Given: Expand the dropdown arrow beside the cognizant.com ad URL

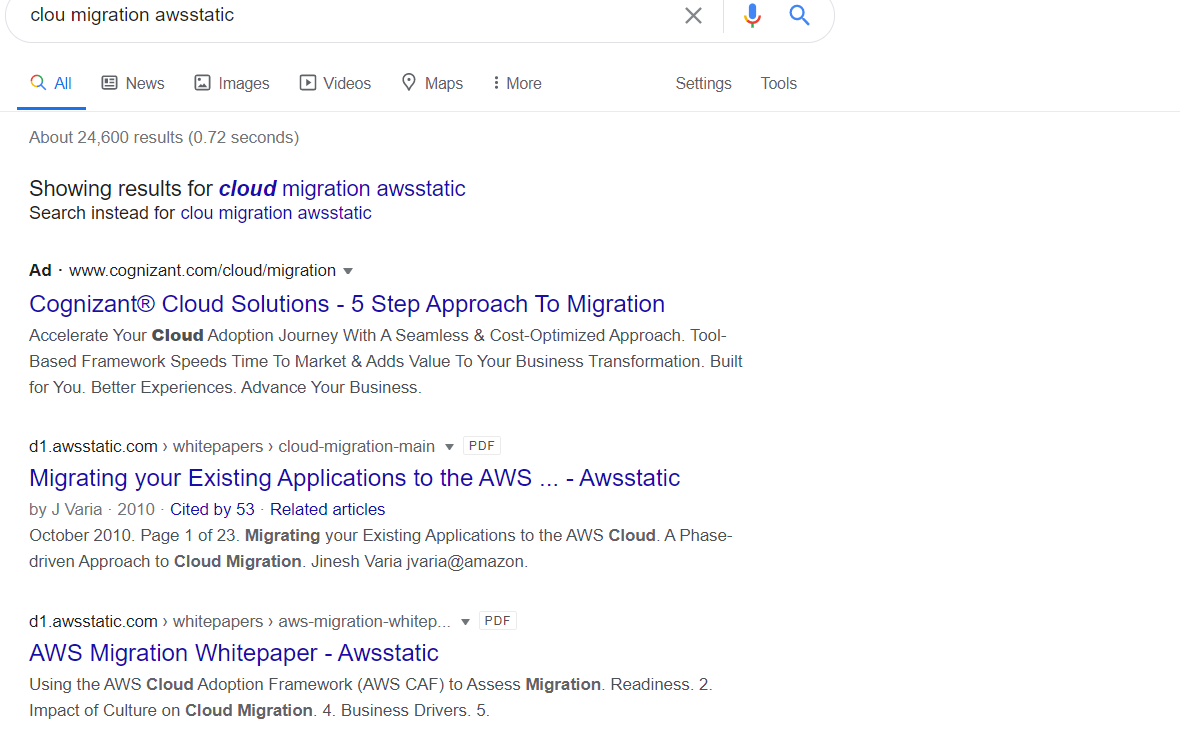Looking at the screenshot, I should pyautogui.click(x=348, y=271).
